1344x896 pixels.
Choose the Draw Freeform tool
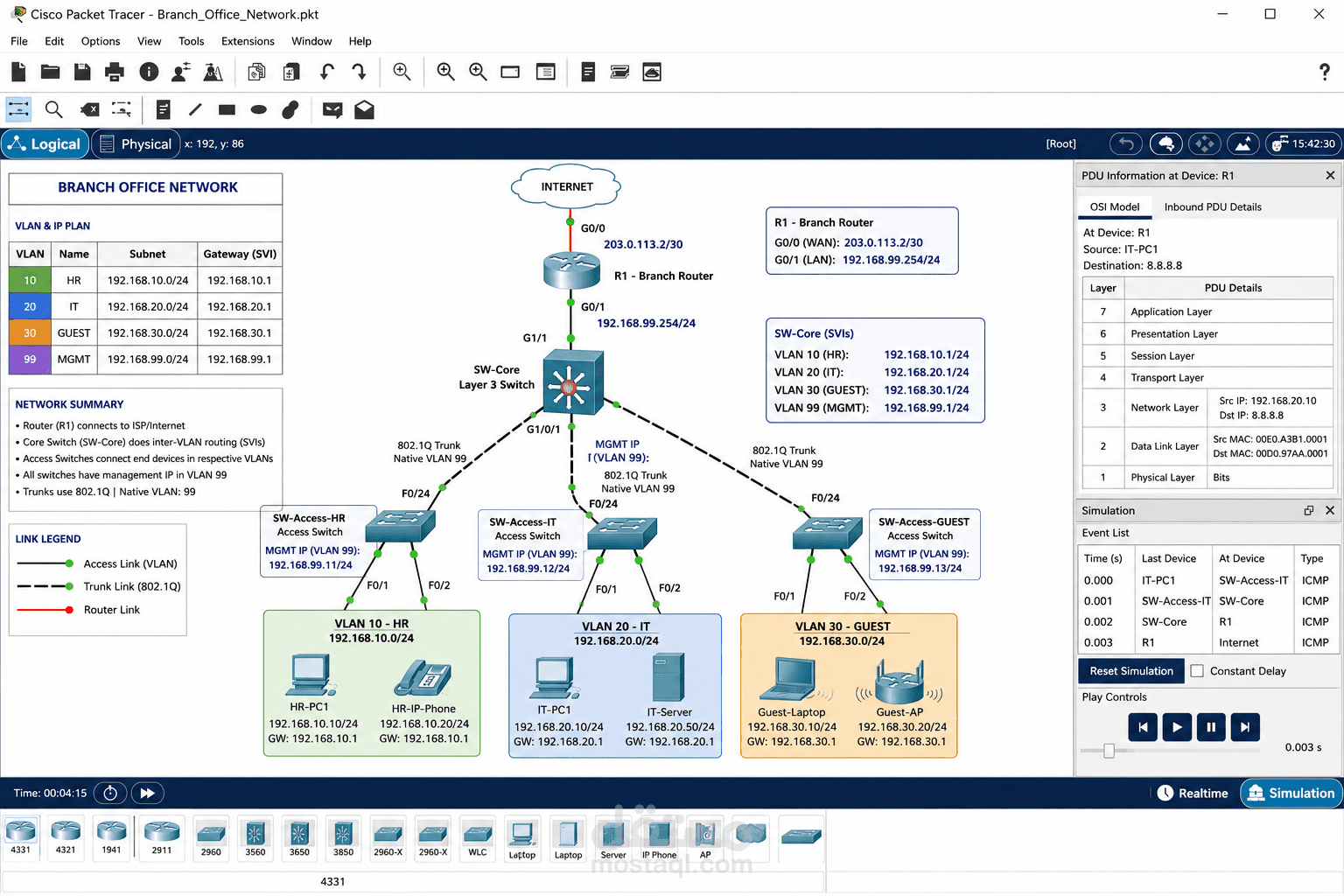pos(290,109)
